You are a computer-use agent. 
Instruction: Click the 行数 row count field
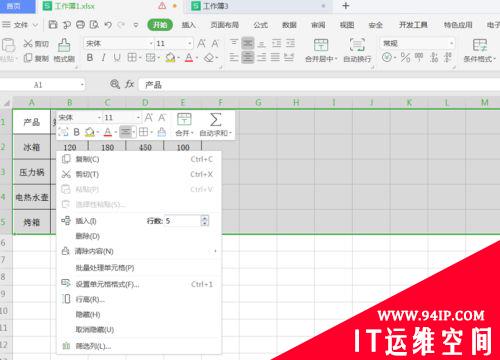[182, 221]
